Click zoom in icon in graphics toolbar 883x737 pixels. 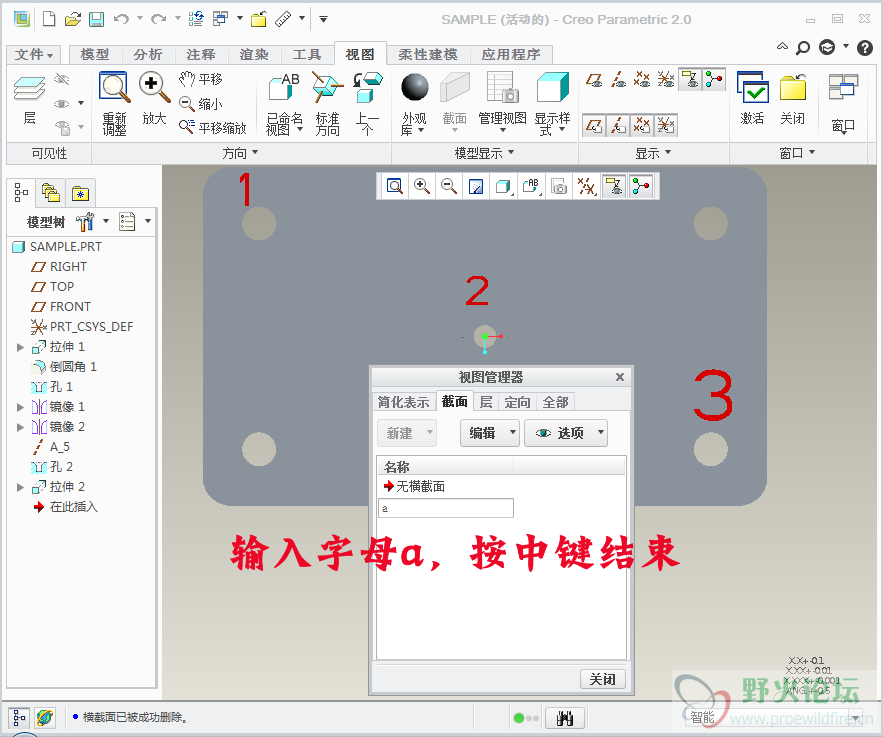tap(422, 186)
